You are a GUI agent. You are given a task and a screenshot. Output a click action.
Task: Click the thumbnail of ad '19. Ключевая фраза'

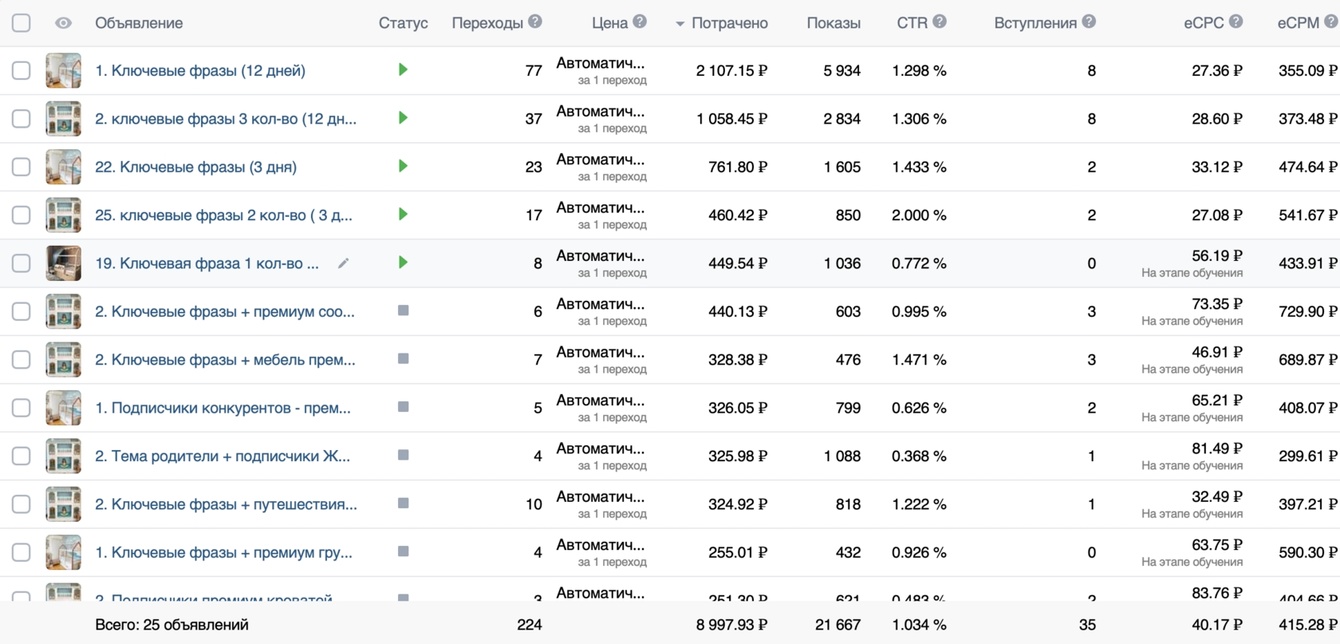click(63, 263)
